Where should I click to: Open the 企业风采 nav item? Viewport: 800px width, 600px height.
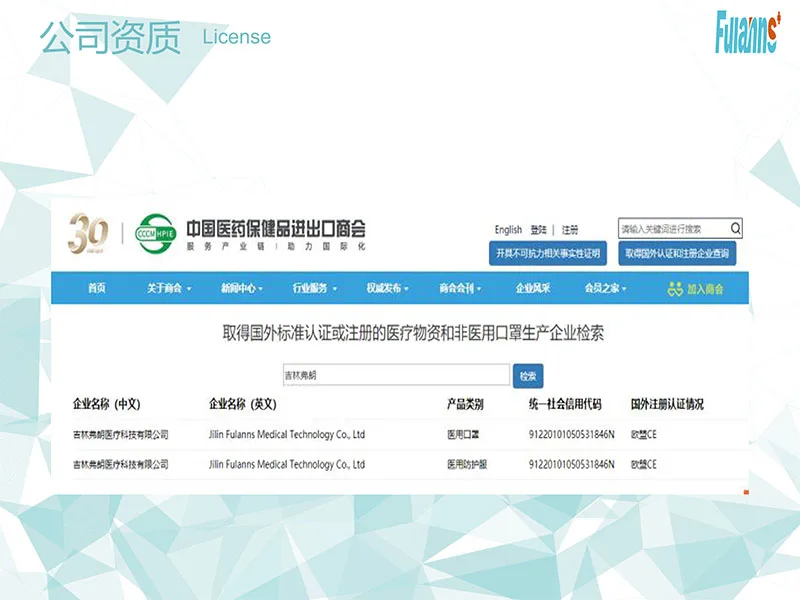[x=533, y=288]
